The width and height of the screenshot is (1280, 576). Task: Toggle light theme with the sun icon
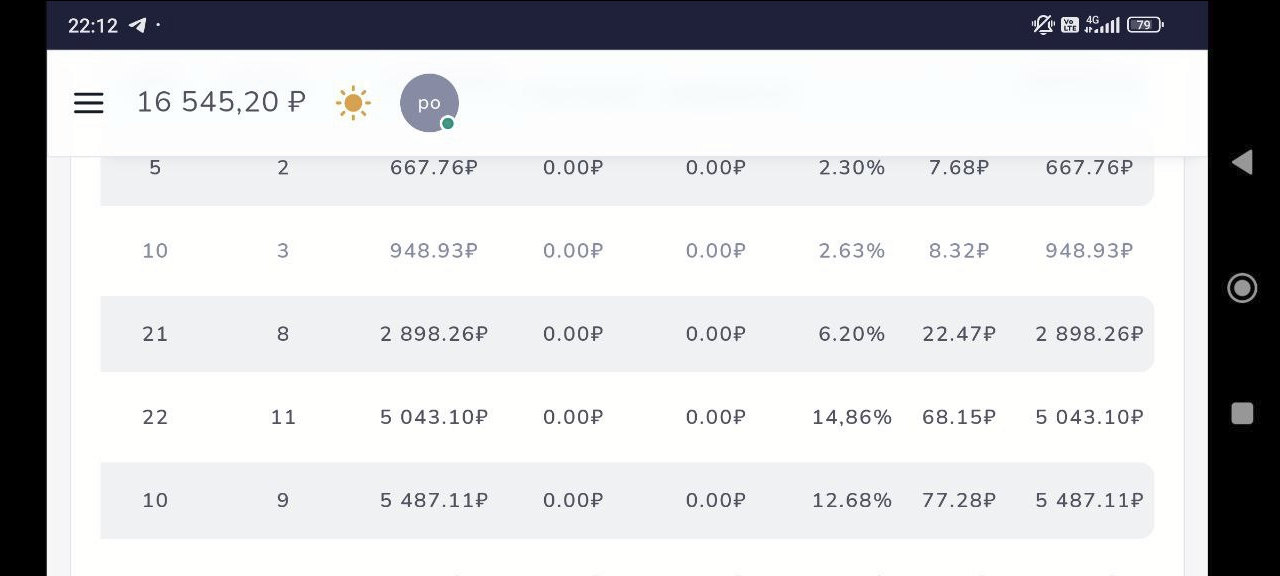[353, 103]
